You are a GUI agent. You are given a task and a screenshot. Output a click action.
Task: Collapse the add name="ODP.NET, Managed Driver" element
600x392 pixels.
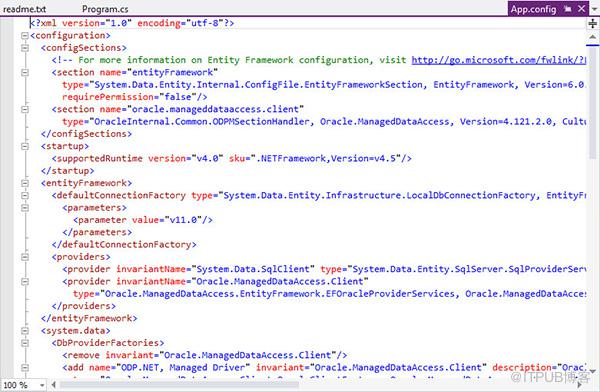[x=25, y=368]
